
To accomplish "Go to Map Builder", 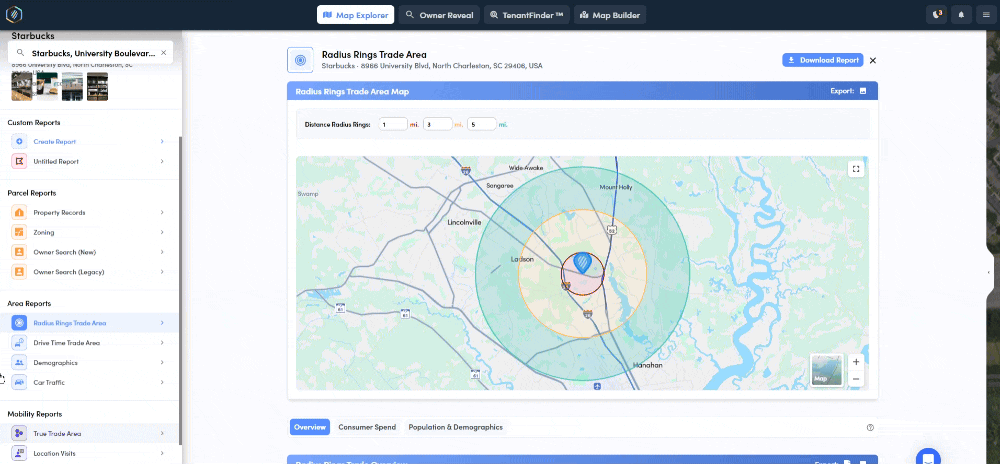I will 610,15.
